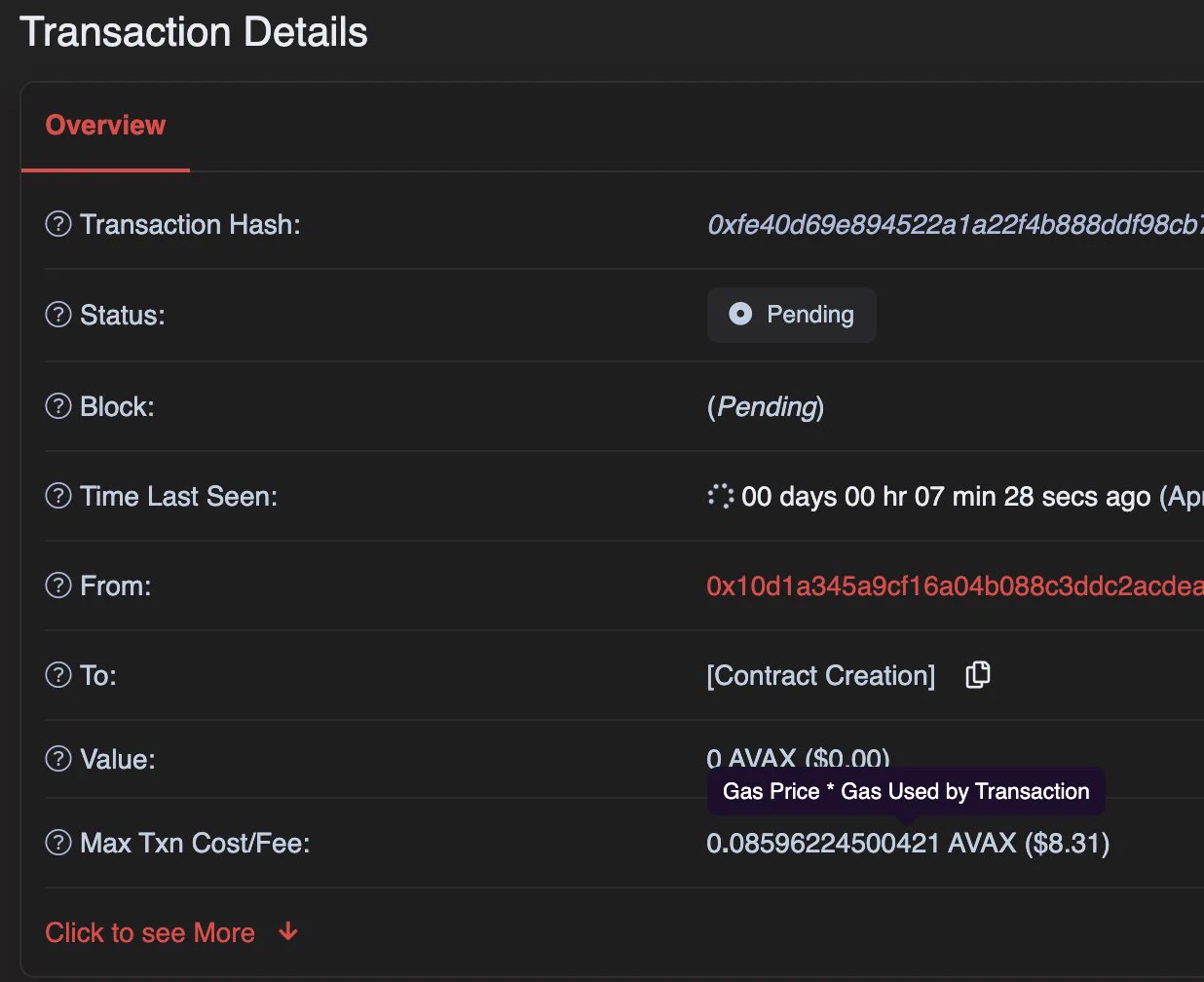Open the Overview tab
The height and width of the screenshot is (982, 1204).
click(105, 126)
